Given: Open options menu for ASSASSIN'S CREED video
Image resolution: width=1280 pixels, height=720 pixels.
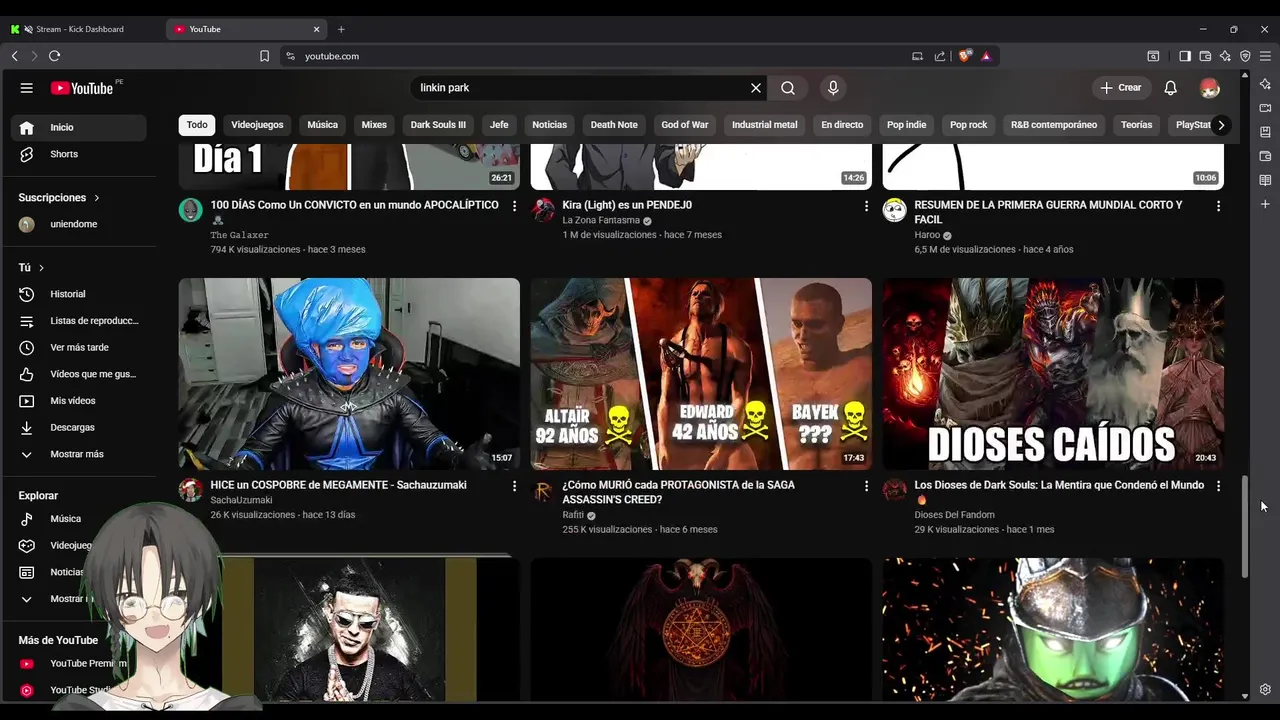Looking at the screenshot, I should pyautogui.click(x=867, y=486).
